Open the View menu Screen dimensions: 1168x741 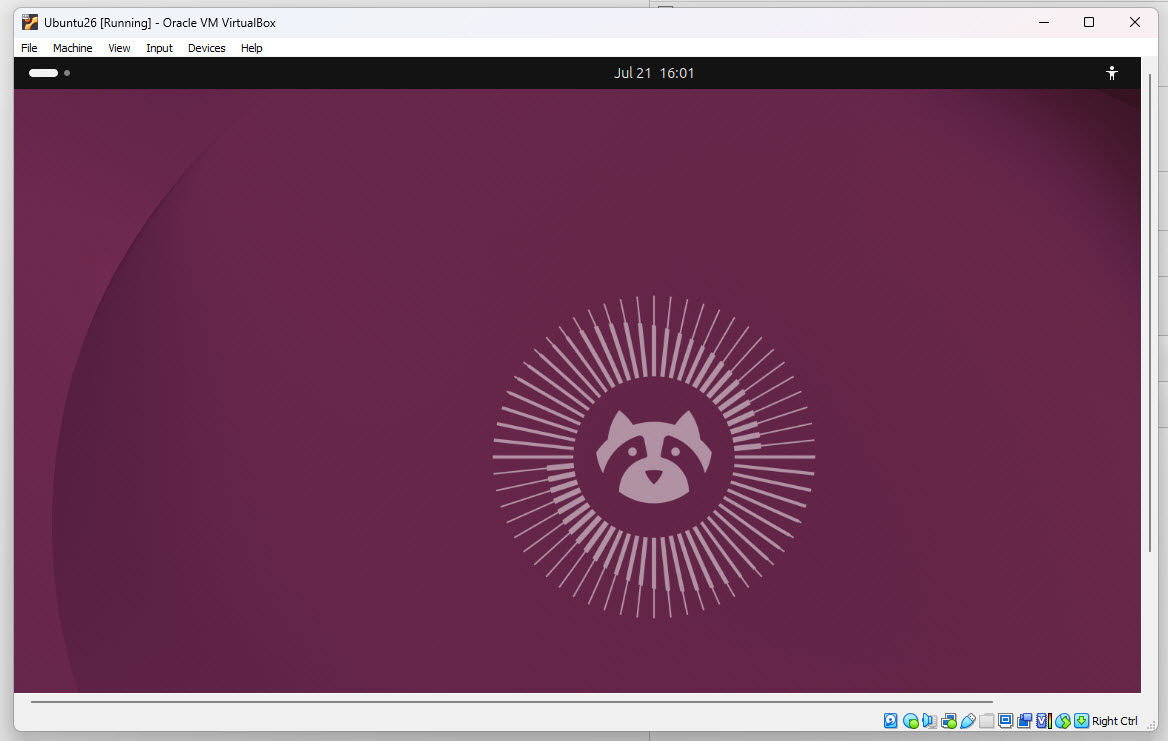[x=119, y=48]
